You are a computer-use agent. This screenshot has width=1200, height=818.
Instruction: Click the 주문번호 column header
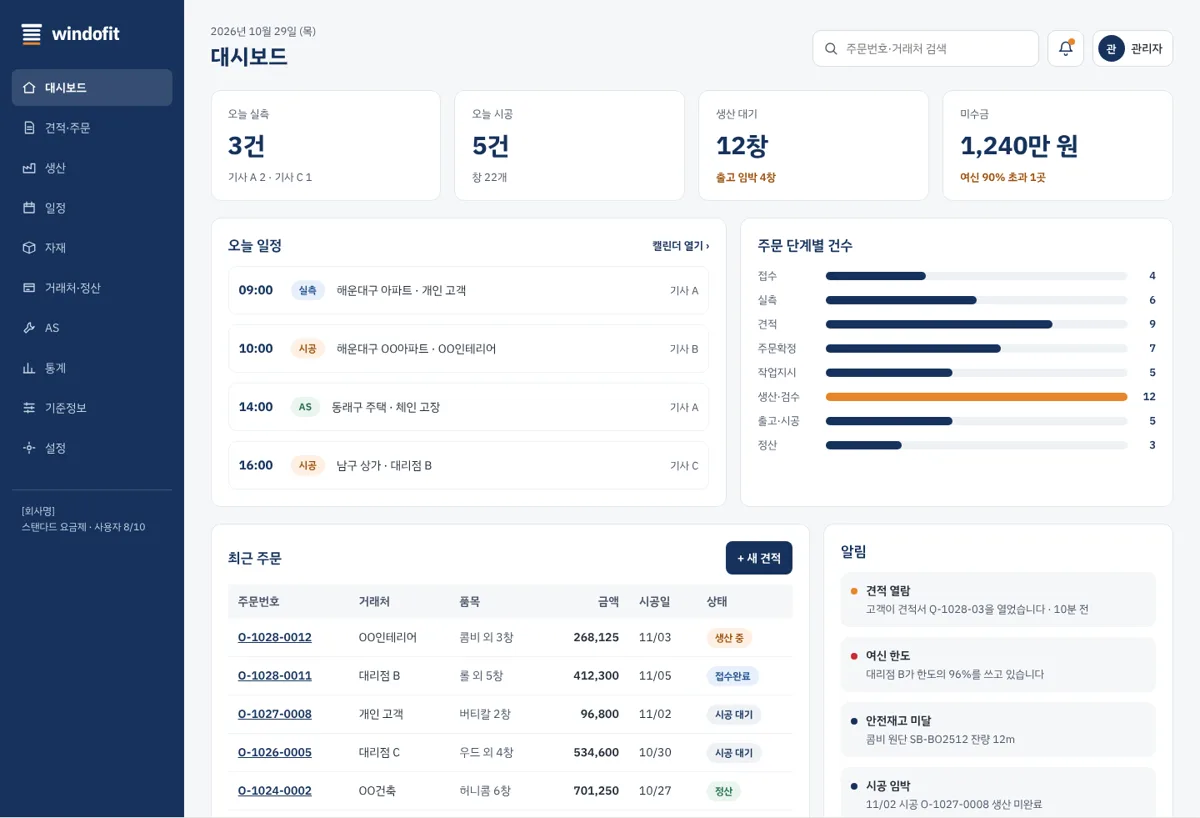(259, 602)
